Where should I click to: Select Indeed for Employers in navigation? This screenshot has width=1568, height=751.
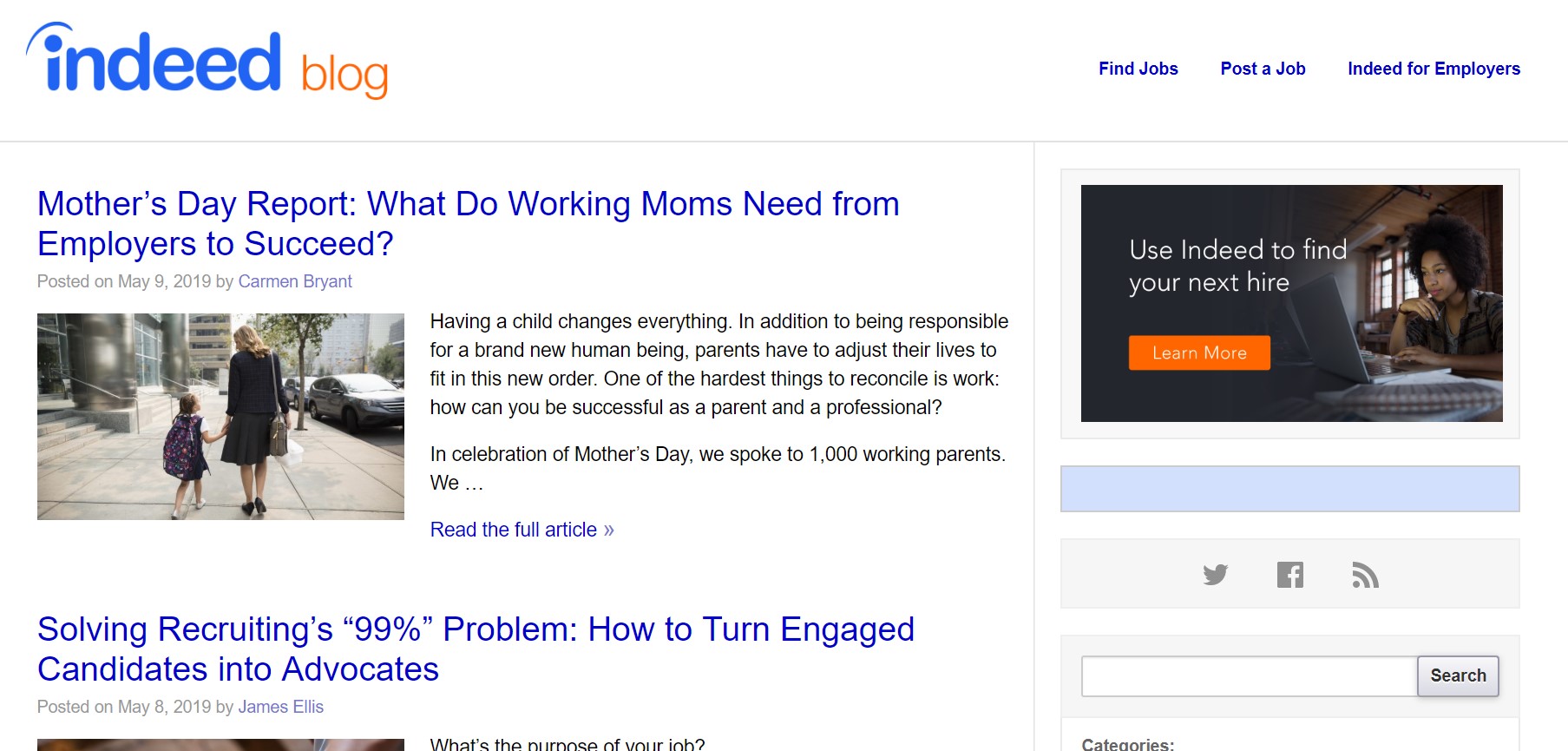1434,69
